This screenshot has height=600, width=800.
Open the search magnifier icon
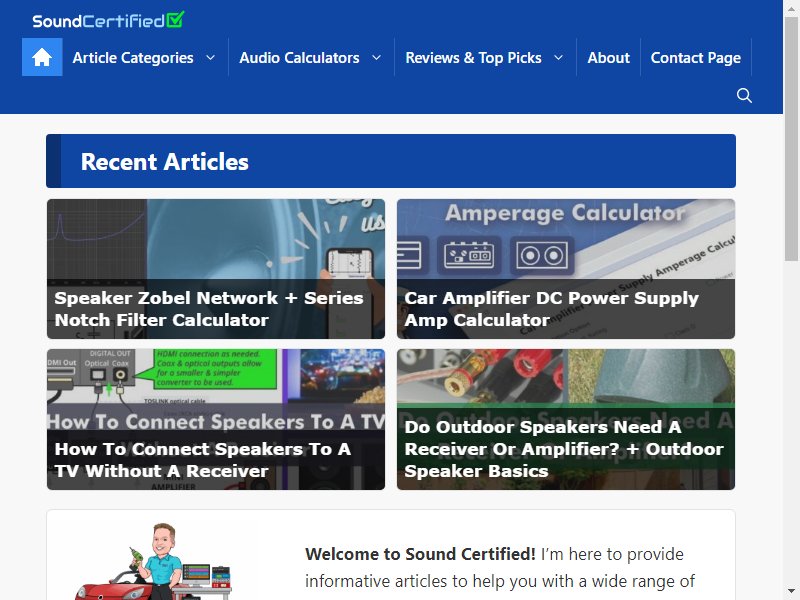pyautogui.click(x=744, y=95)
